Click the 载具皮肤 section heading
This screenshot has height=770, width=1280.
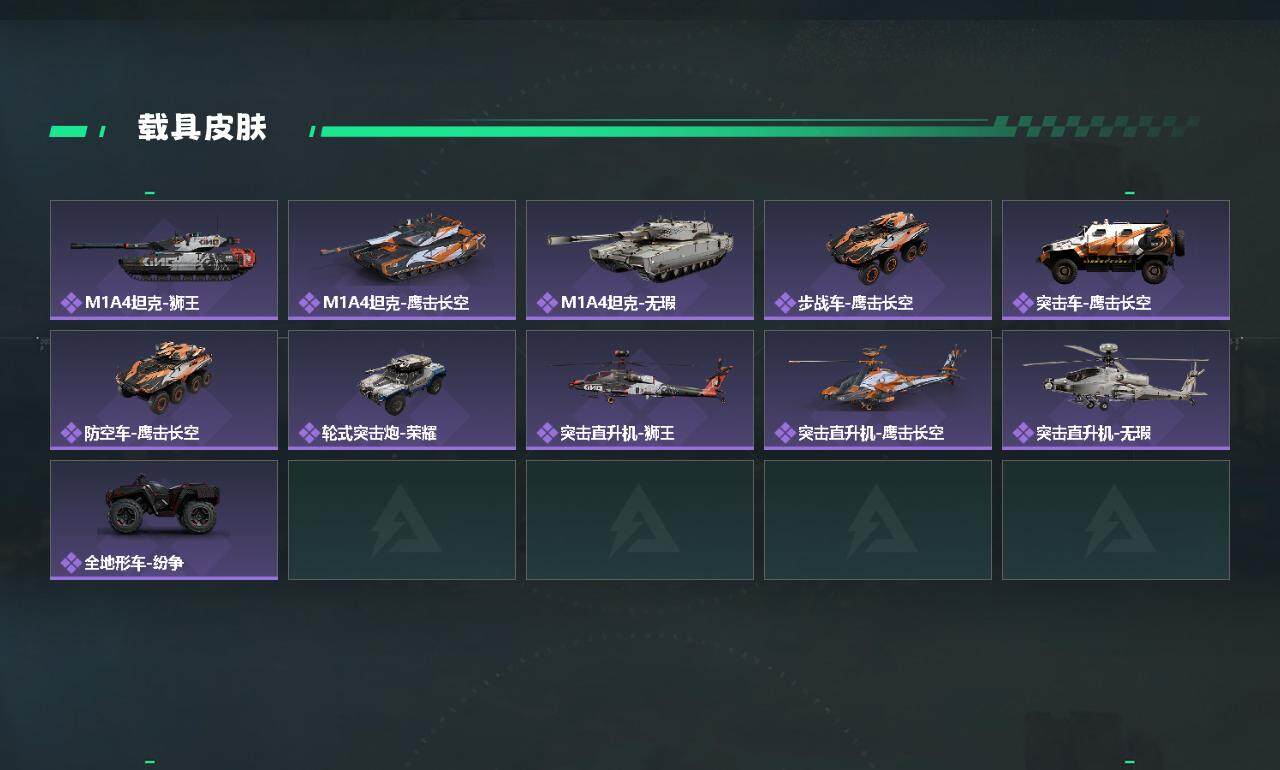(x=202, y=128)
